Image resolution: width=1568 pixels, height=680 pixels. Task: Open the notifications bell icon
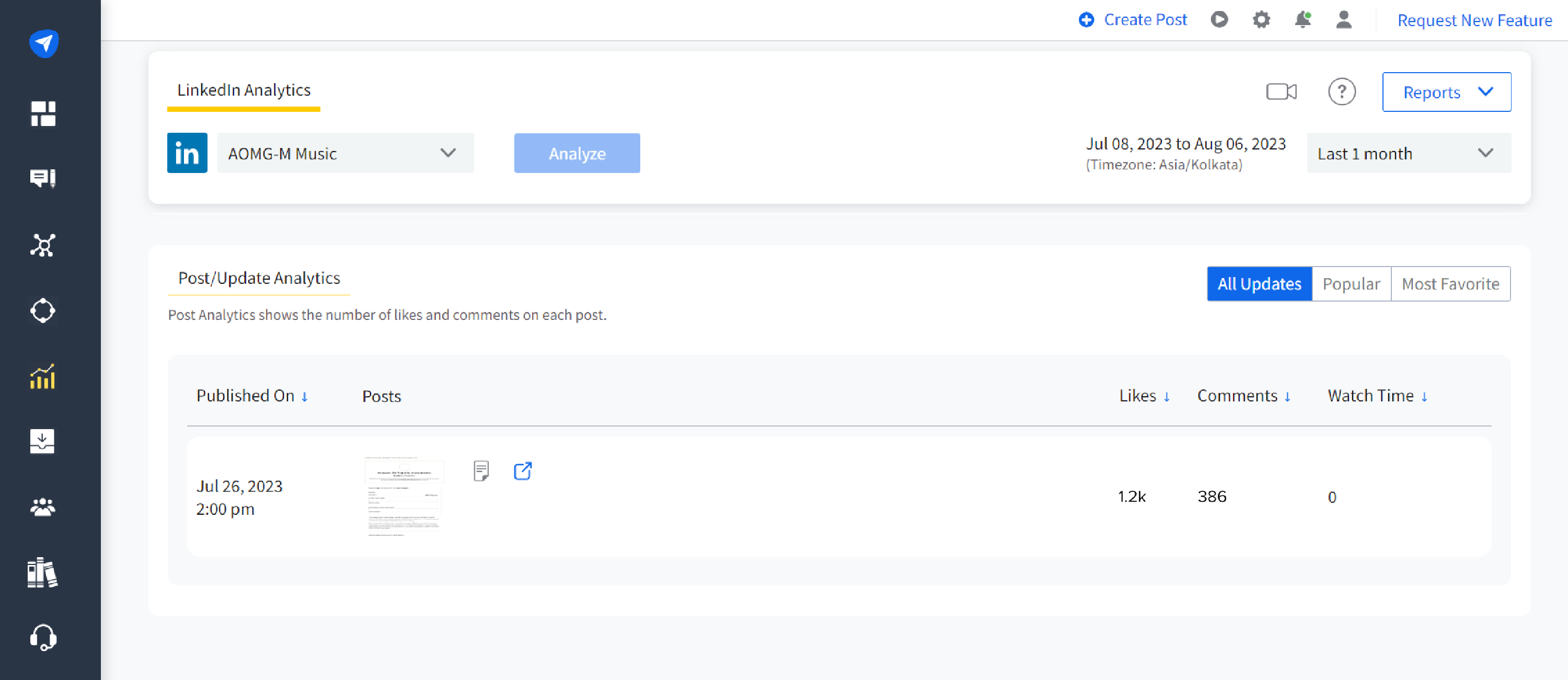(1302, 20)
